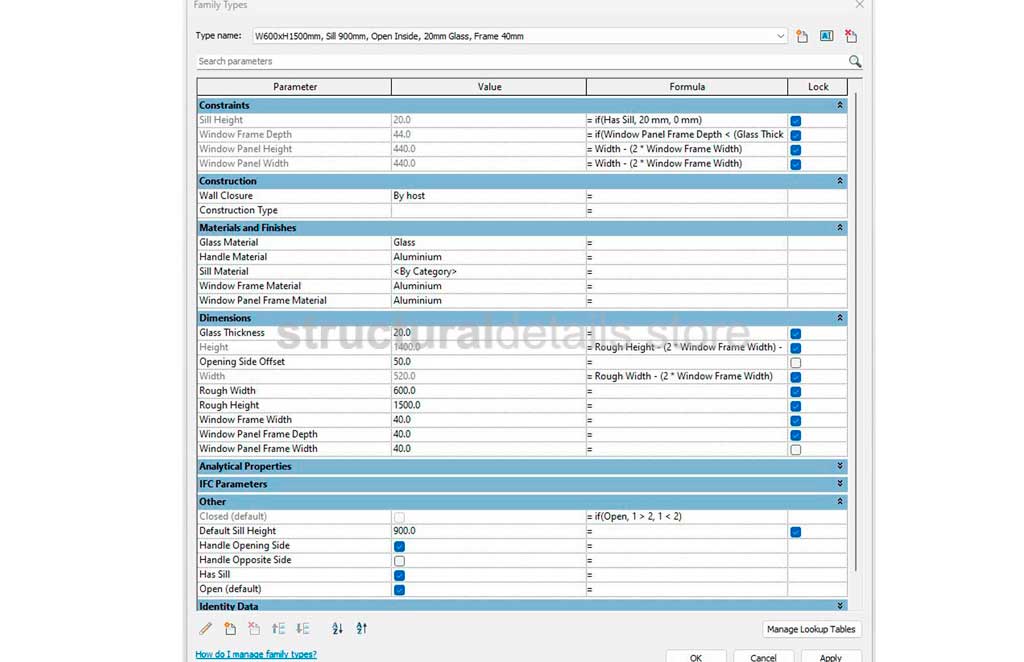The image size is (1024, 662).
Task: Click the Formula column header
Action: pyautogui.click(x=687, y=87)
